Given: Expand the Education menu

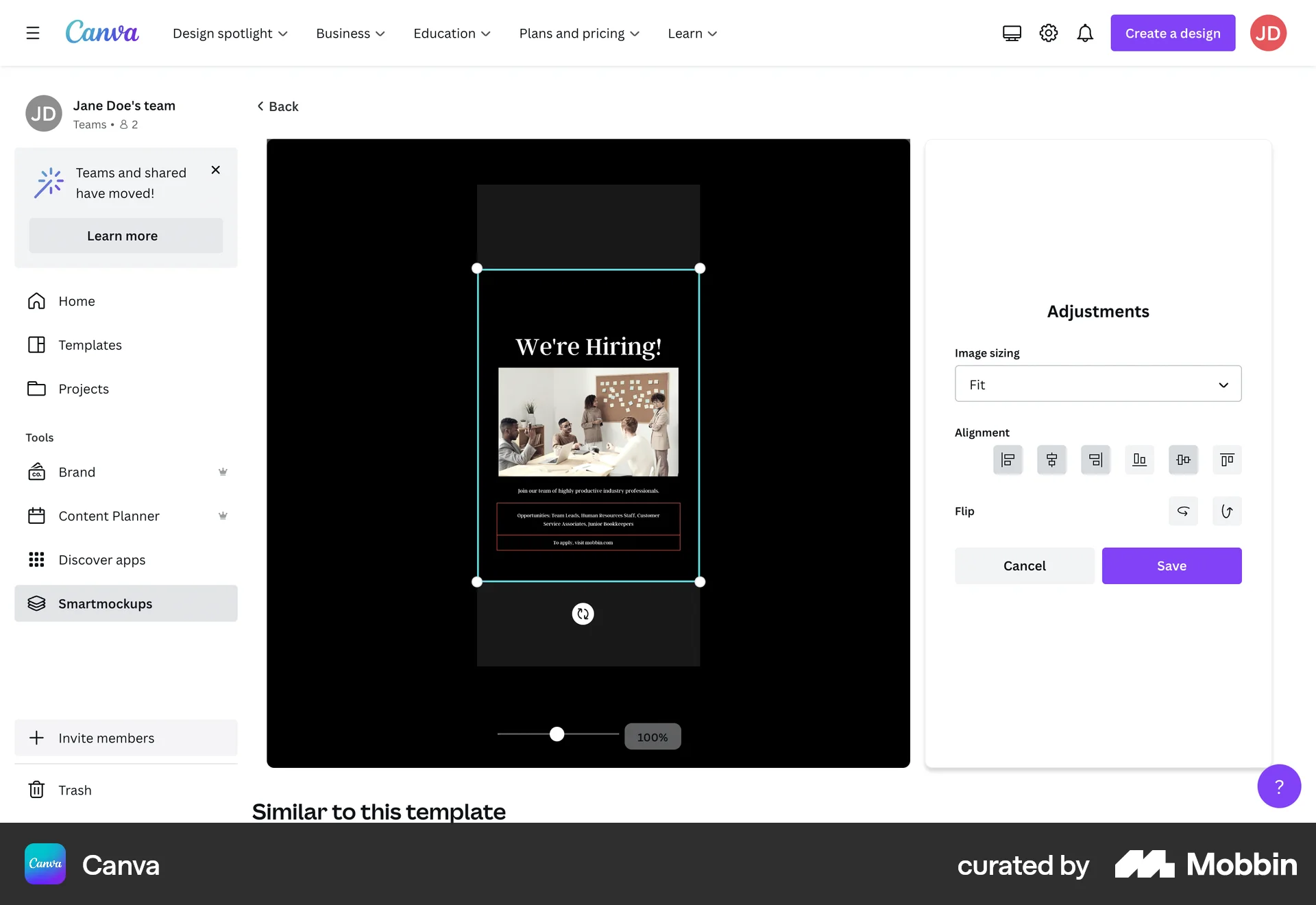Looking at the screenshot, I should (x=451, y=33).
